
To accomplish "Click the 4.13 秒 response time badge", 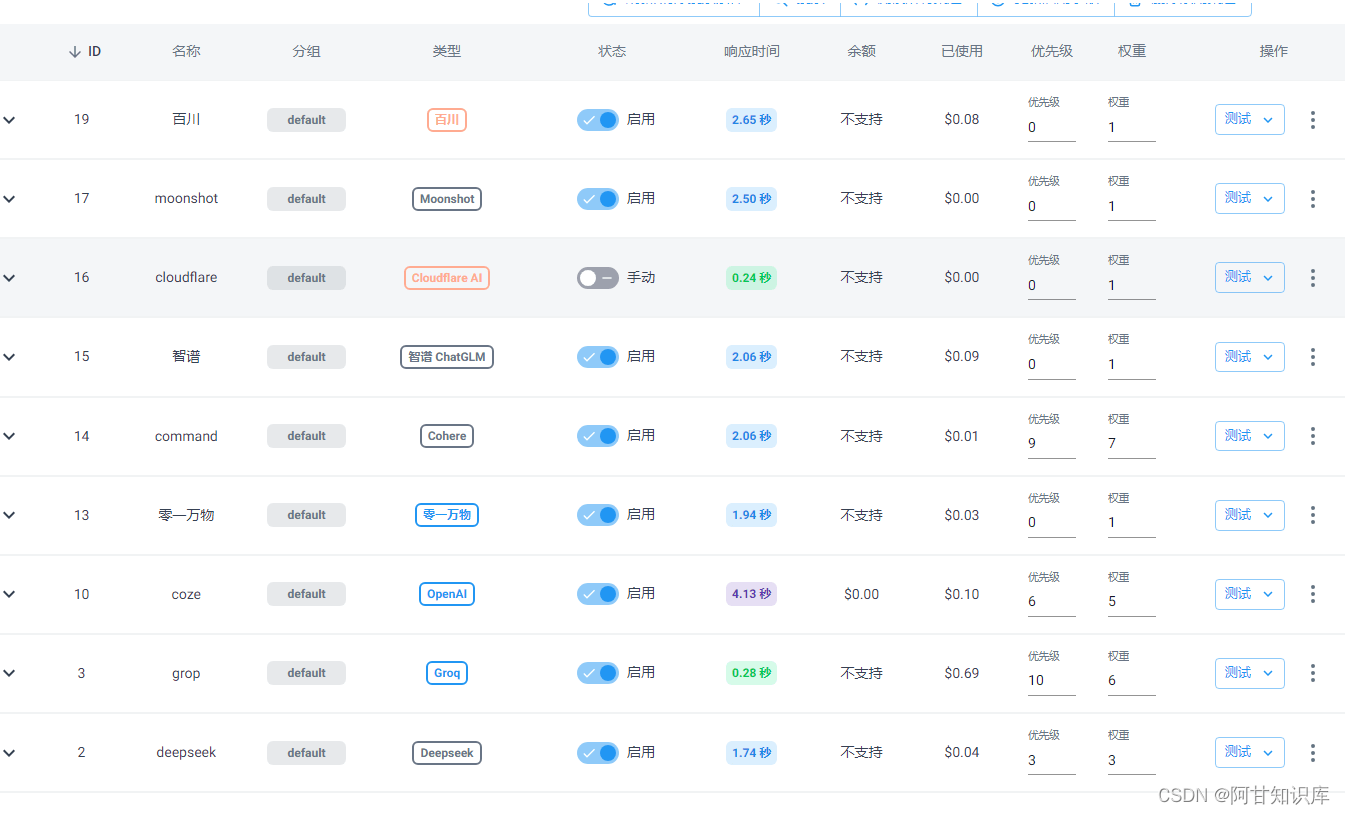I will pos(751,594).
